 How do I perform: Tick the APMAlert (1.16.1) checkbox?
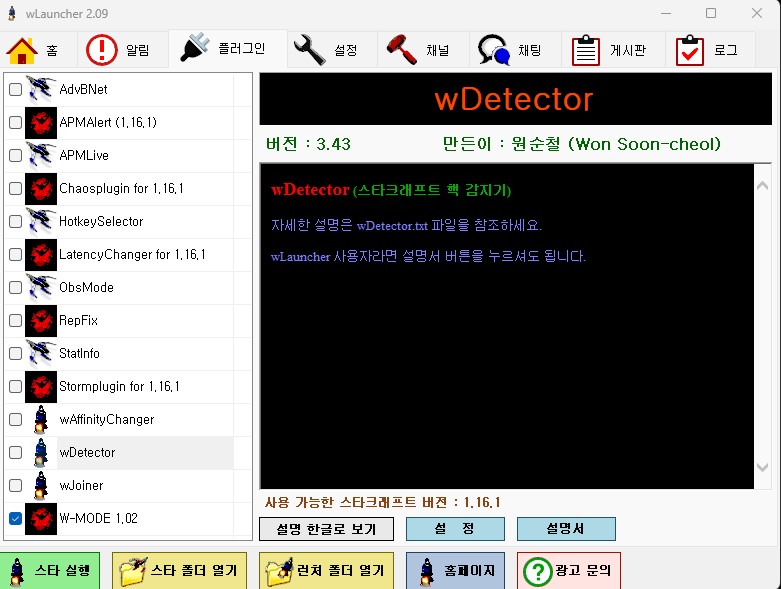15,122
